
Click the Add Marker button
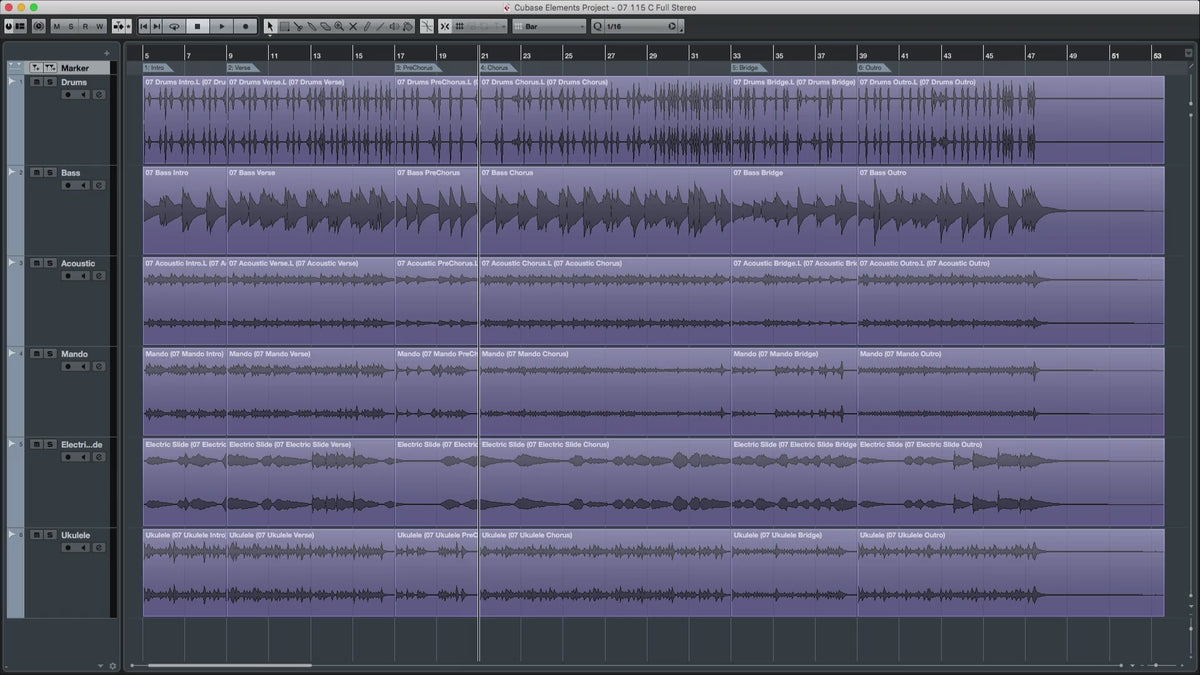pyautogui.click(x=35, y=68)
